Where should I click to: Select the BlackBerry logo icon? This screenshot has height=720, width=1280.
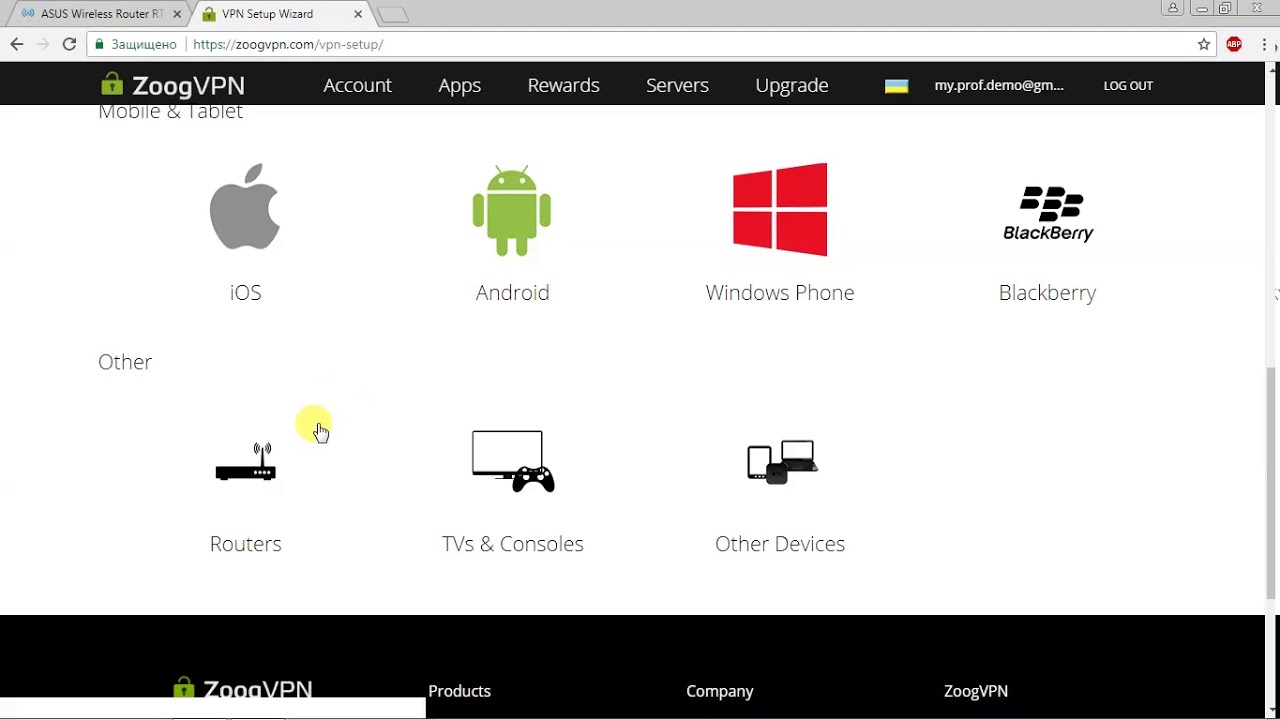(1048, 214)
